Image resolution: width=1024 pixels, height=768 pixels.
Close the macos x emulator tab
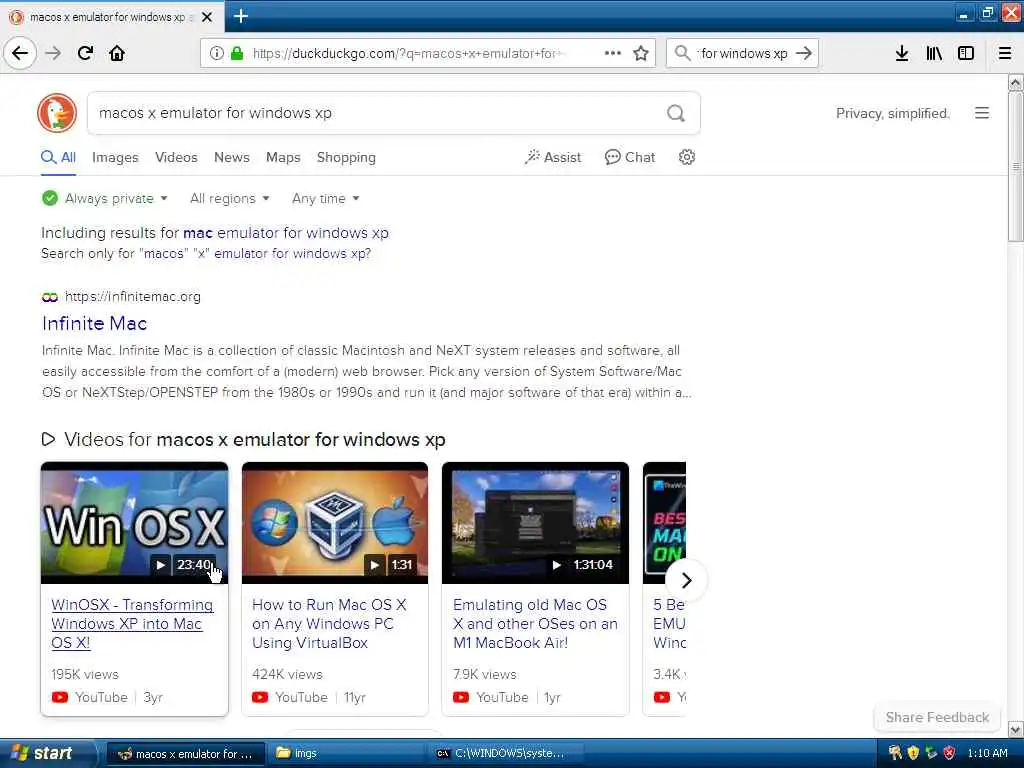(207, 17)
